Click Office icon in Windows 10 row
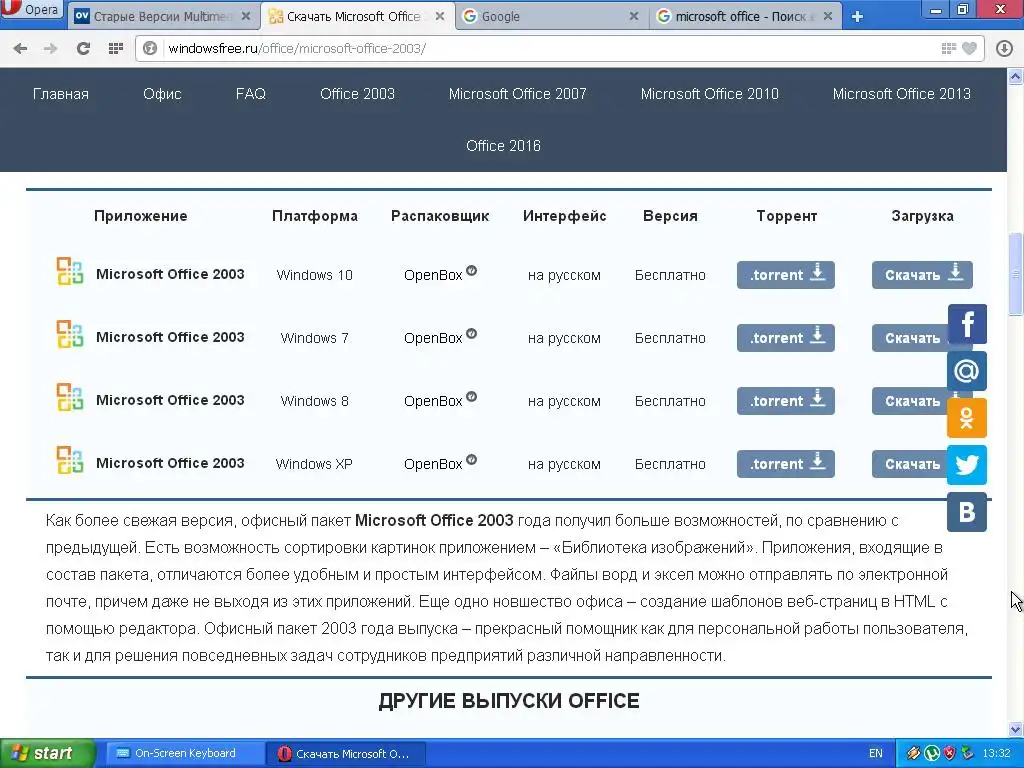The width and height of the screenshot is (1024, 768). 70,272
